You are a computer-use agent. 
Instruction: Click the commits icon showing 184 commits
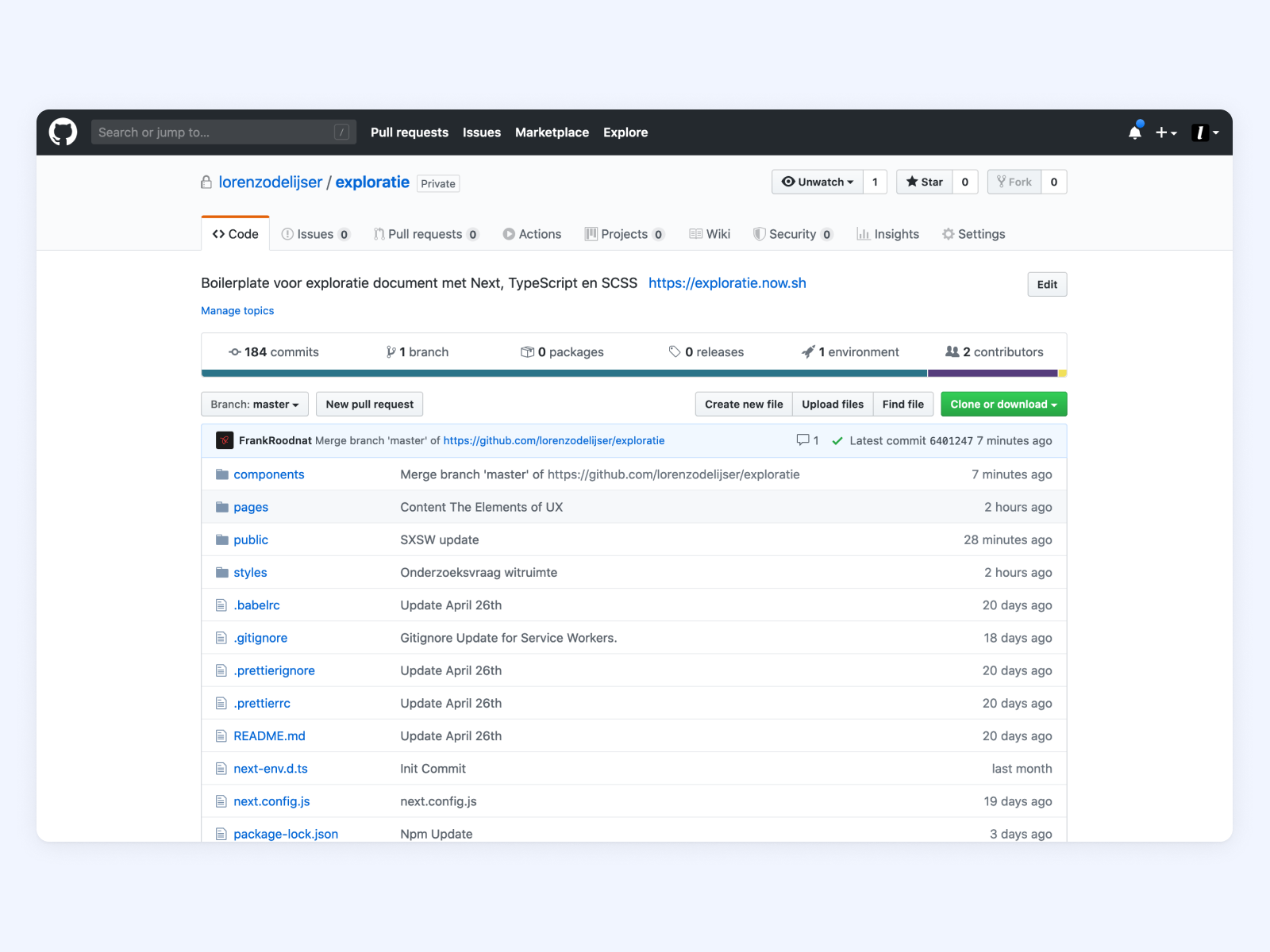pos(234,351)
